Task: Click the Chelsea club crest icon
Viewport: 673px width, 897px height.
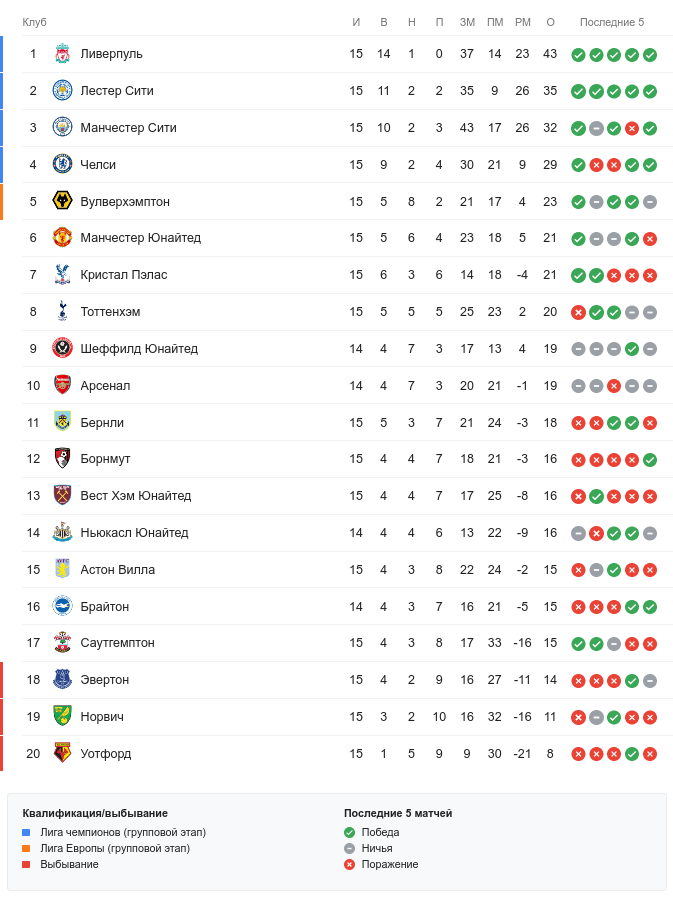Action: (x=62, y=165)
